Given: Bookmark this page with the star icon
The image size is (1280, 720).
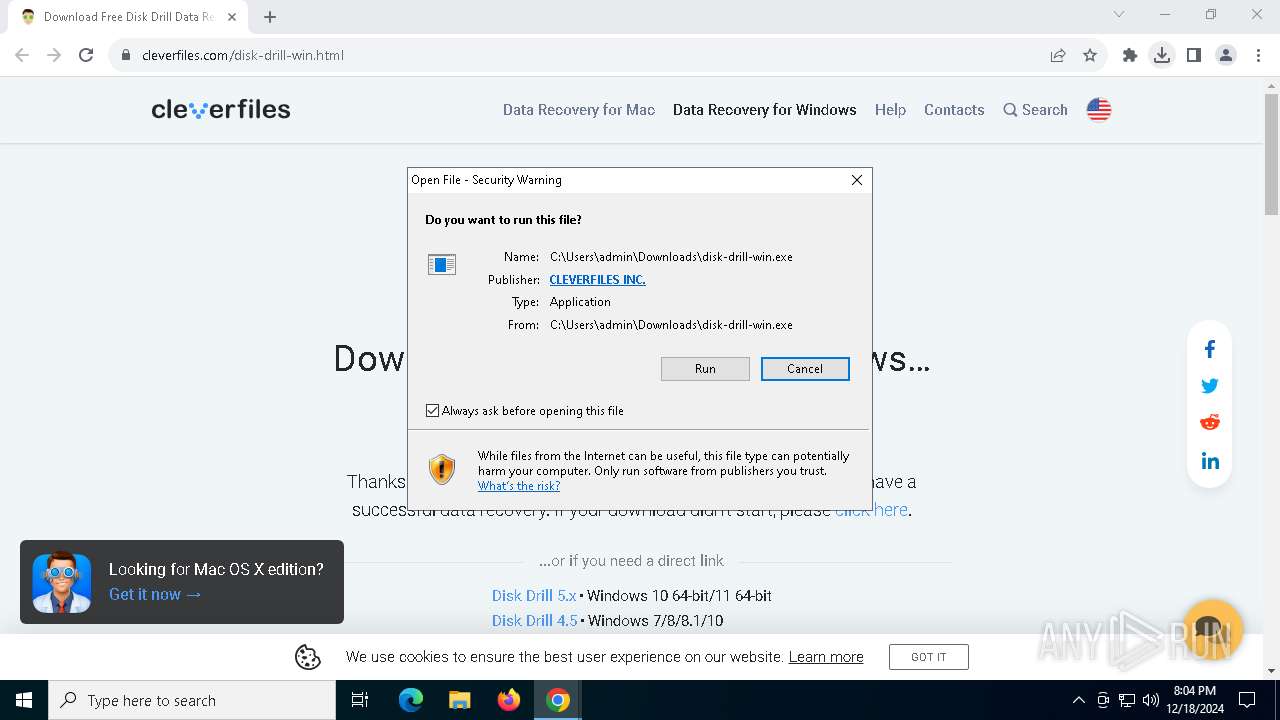Looking at the screenshot, I should [1090, 55].
